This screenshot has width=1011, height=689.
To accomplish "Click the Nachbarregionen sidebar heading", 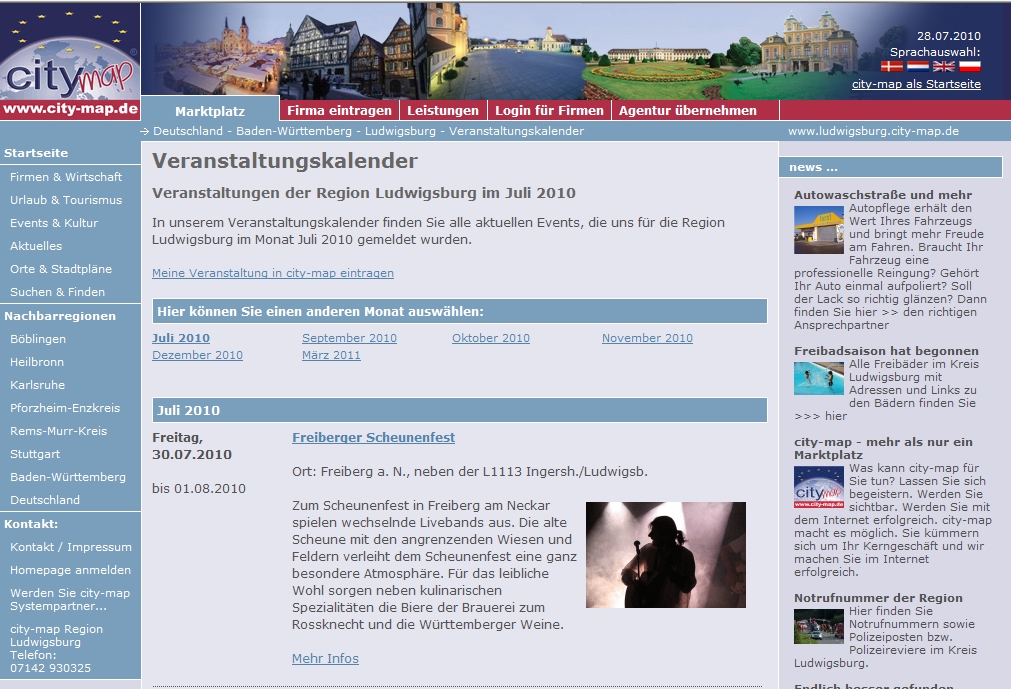I will click(60, 316).
